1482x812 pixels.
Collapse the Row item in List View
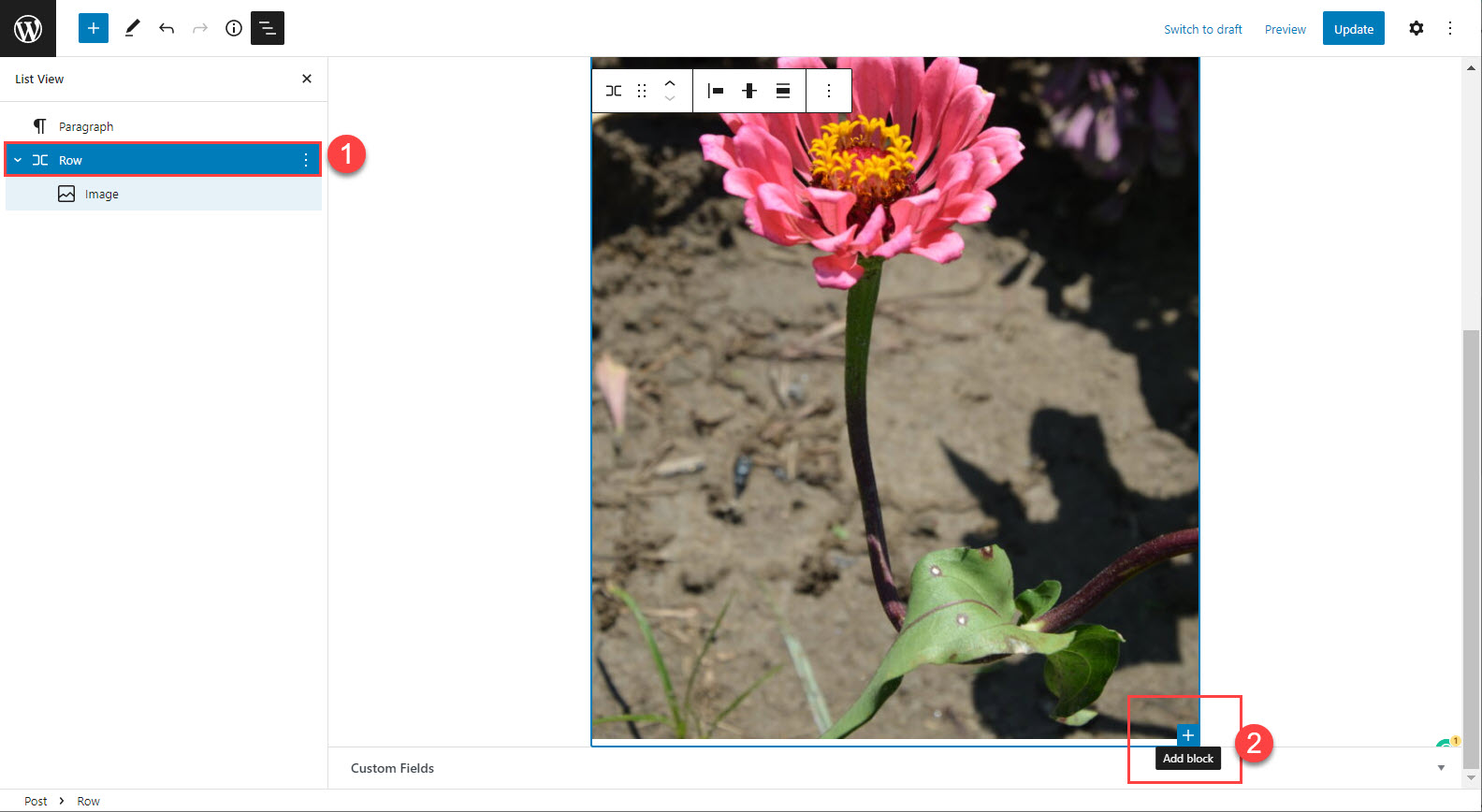18,160
